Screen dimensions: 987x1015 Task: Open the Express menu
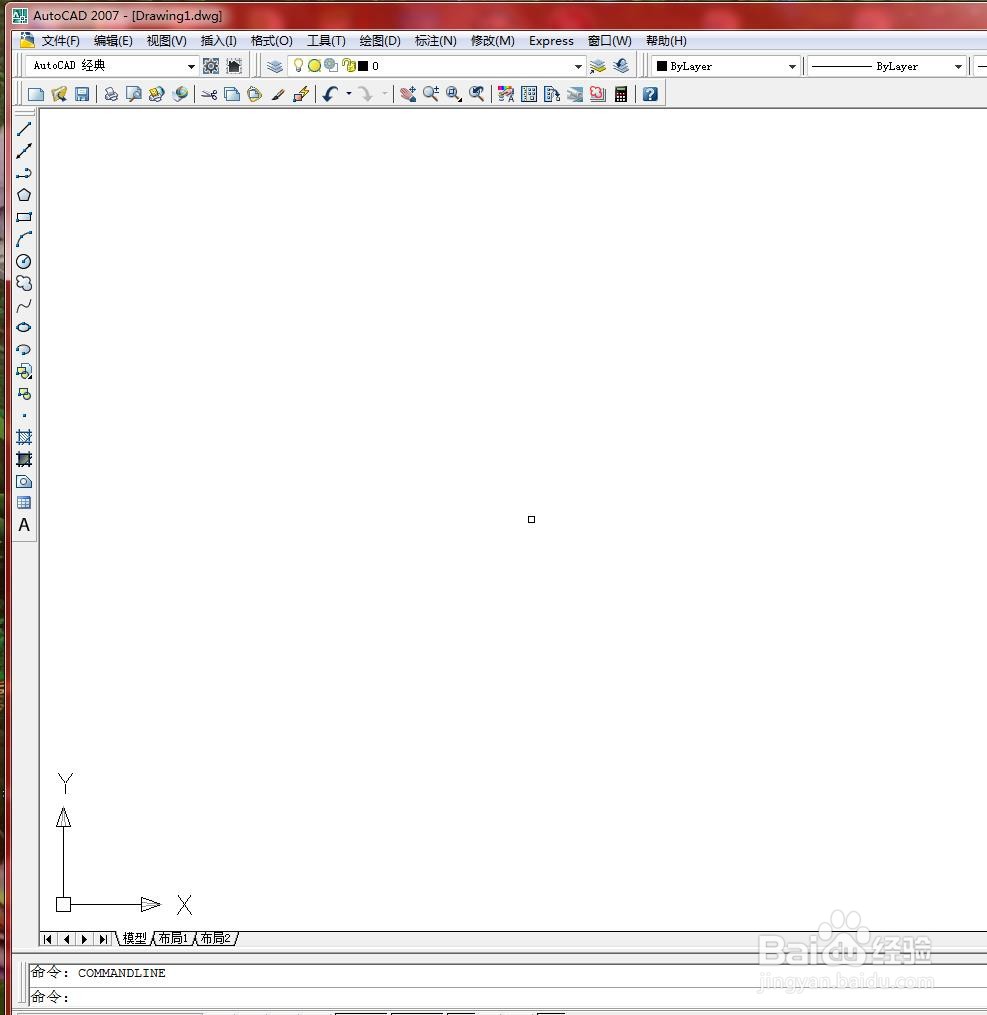tap(551, 41)
